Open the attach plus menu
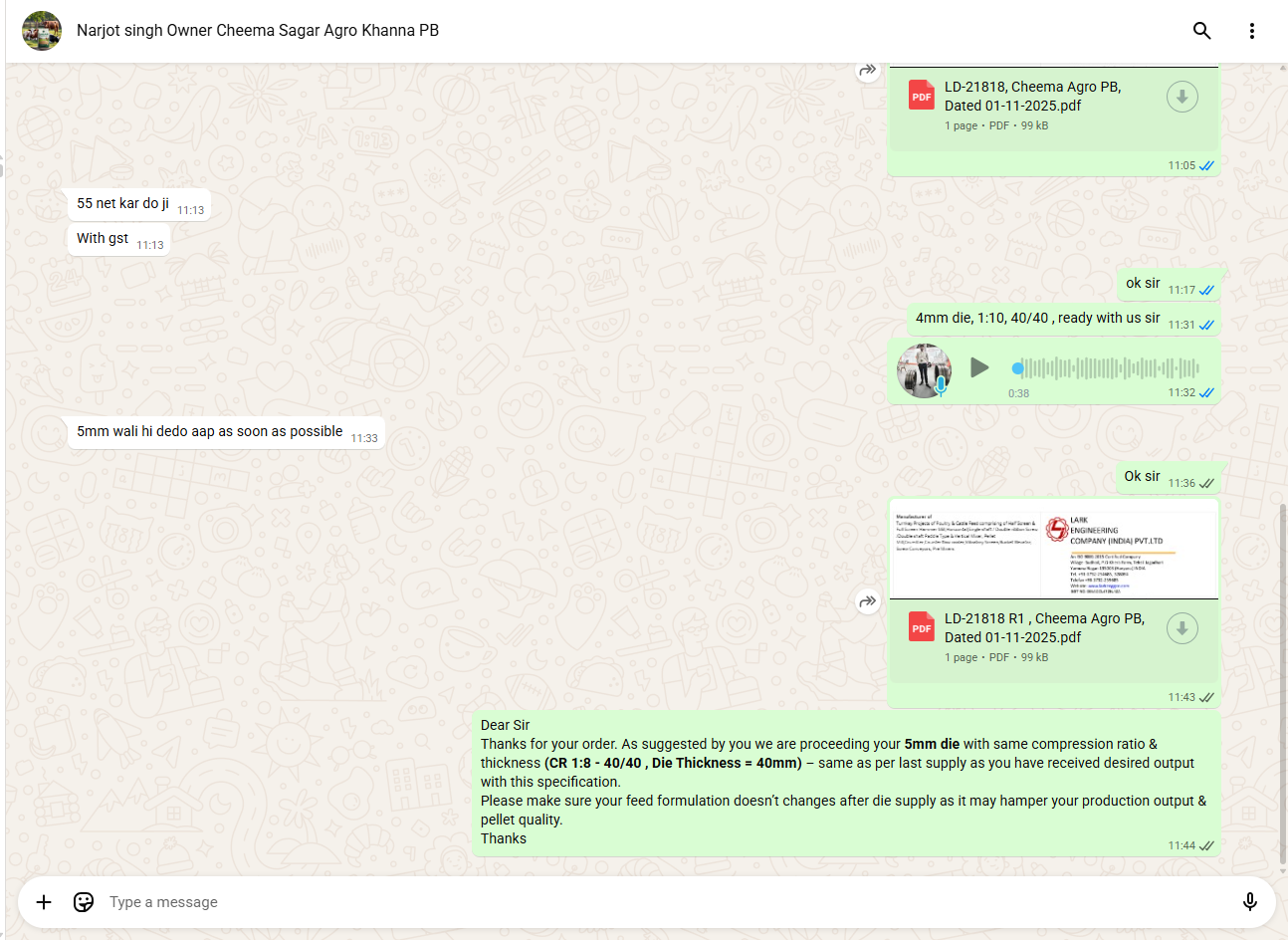This screenshot has height=940, width=1288. [44, 902]
